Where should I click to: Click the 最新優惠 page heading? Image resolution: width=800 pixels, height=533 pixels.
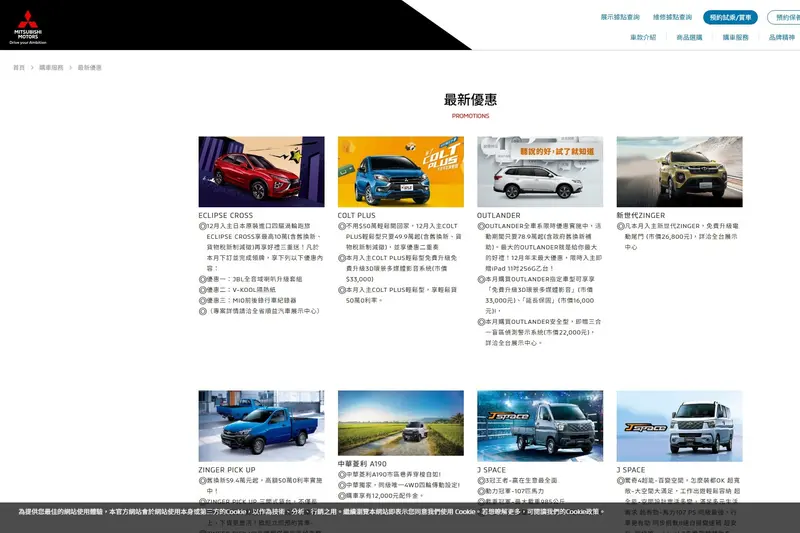pos(470,99)
